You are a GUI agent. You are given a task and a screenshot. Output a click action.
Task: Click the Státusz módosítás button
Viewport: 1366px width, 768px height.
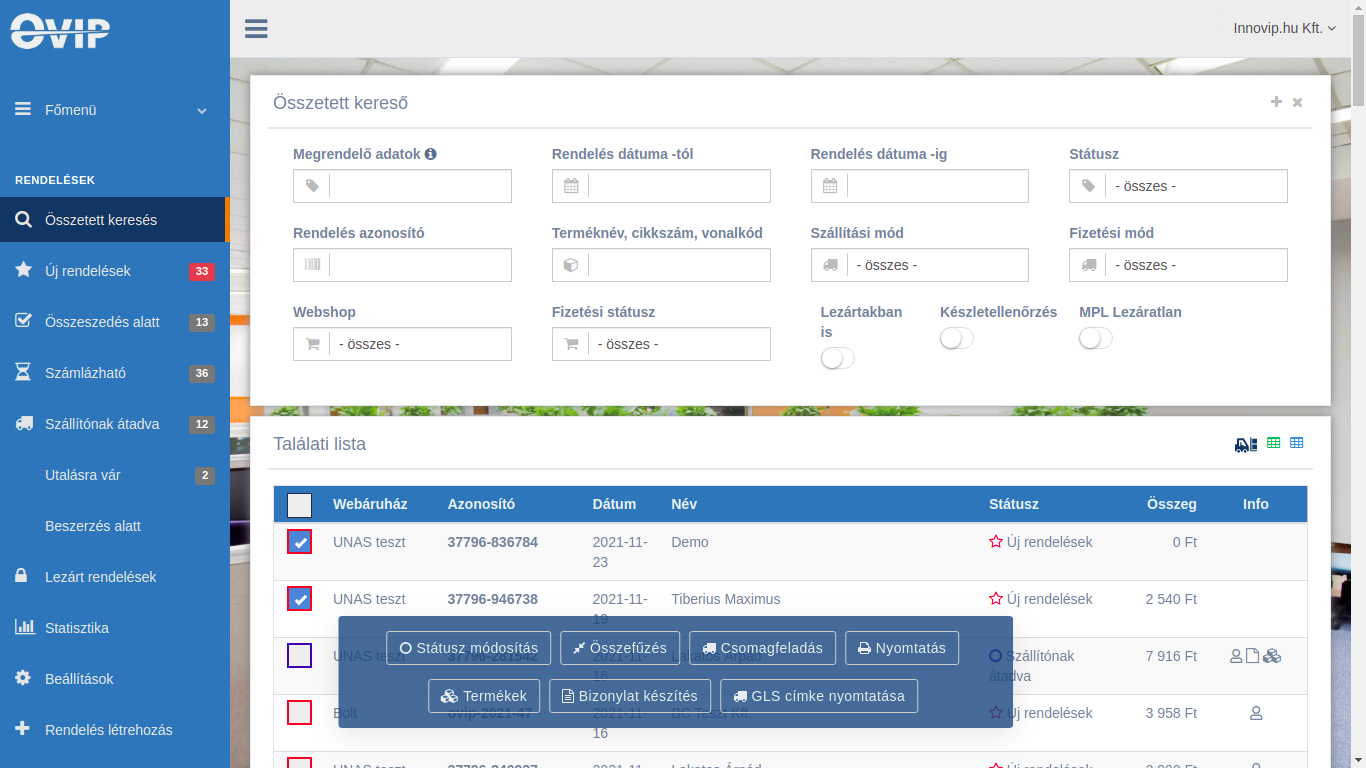pos(469,648)
